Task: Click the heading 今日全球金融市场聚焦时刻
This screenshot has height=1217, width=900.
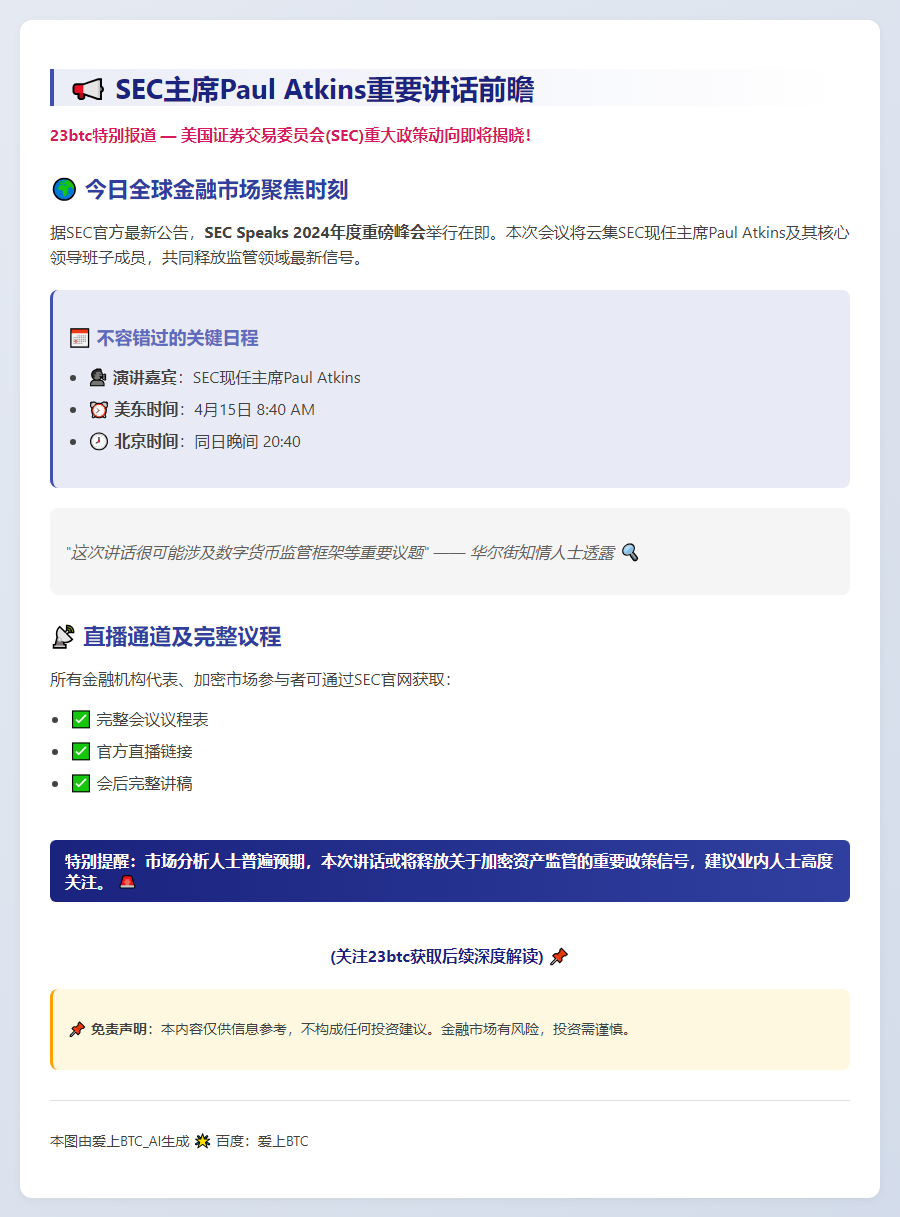Action: pos(216,189)
